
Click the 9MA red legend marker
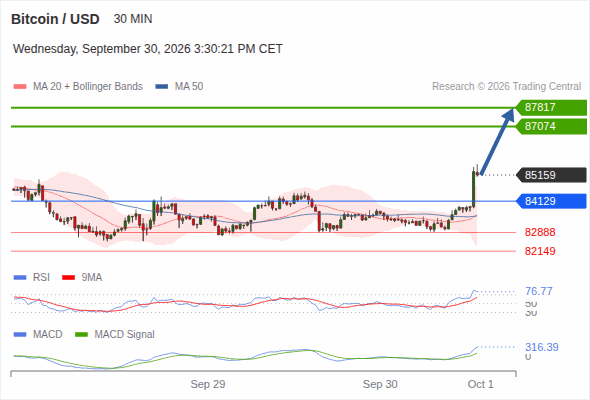click(x=68, y=278)
